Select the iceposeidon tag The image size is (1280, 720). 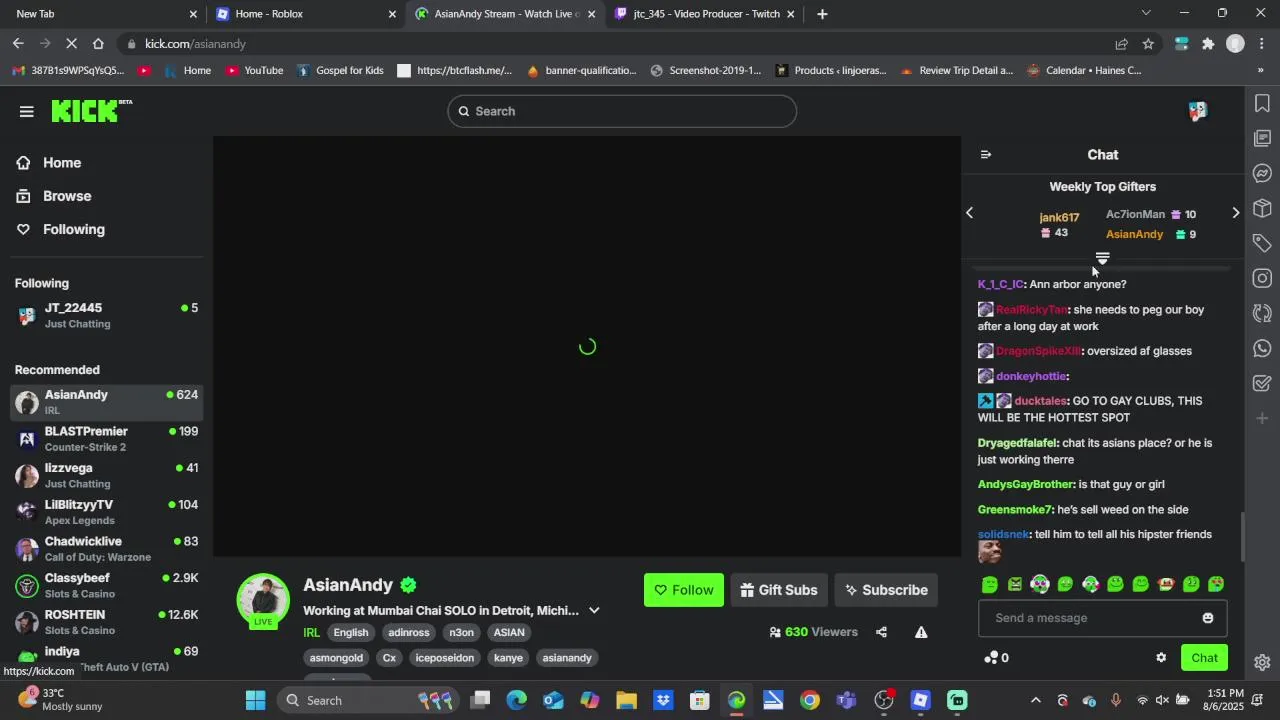(x=445, y=658)
